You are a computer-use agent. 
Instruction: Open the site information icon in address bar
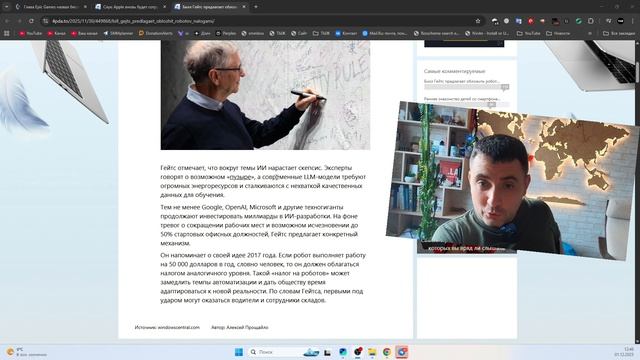(45, 21)
